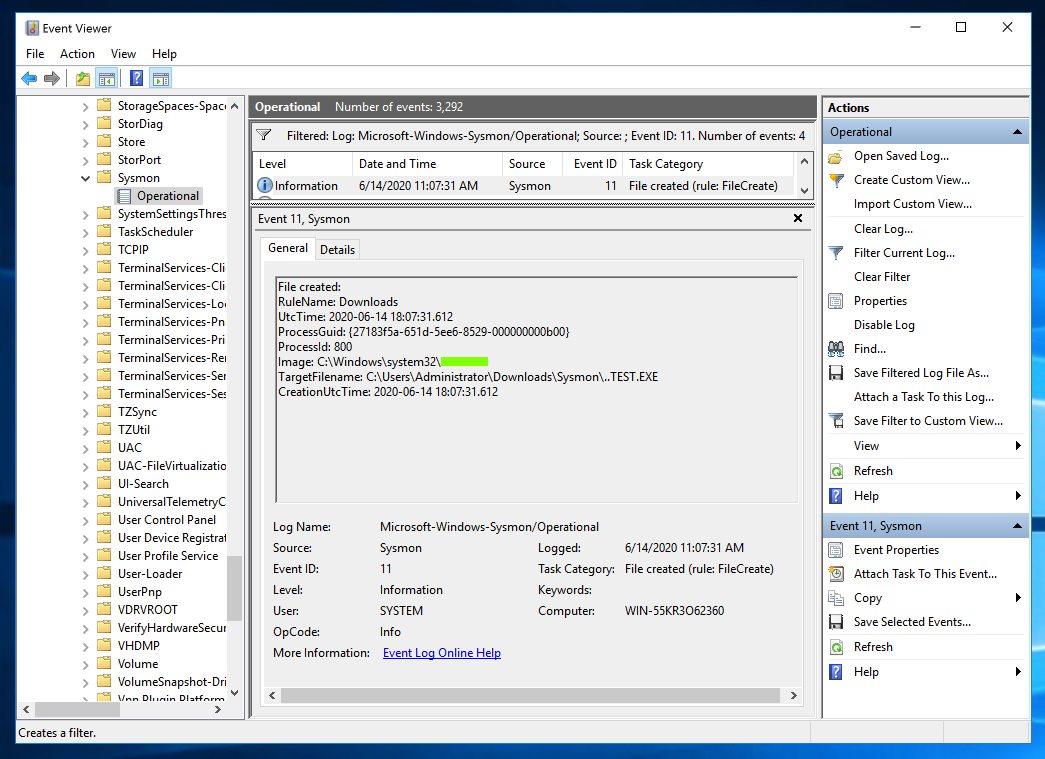
Task: Open the Action menu
Action: pyautogui.click(x=77, y=54)
